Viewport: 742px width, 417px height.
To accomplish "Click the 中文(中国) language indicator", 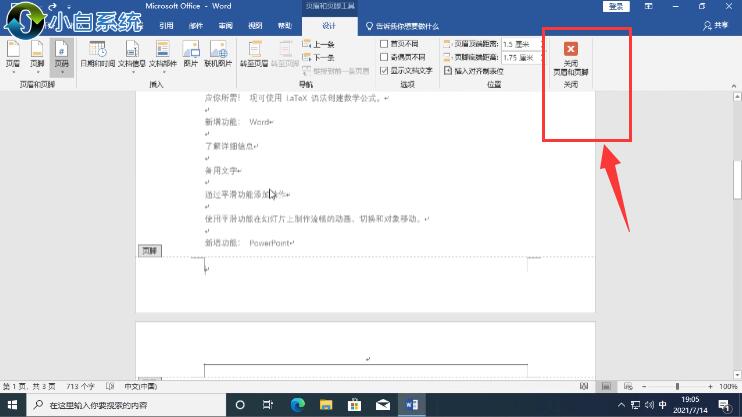I will (141, 387).
